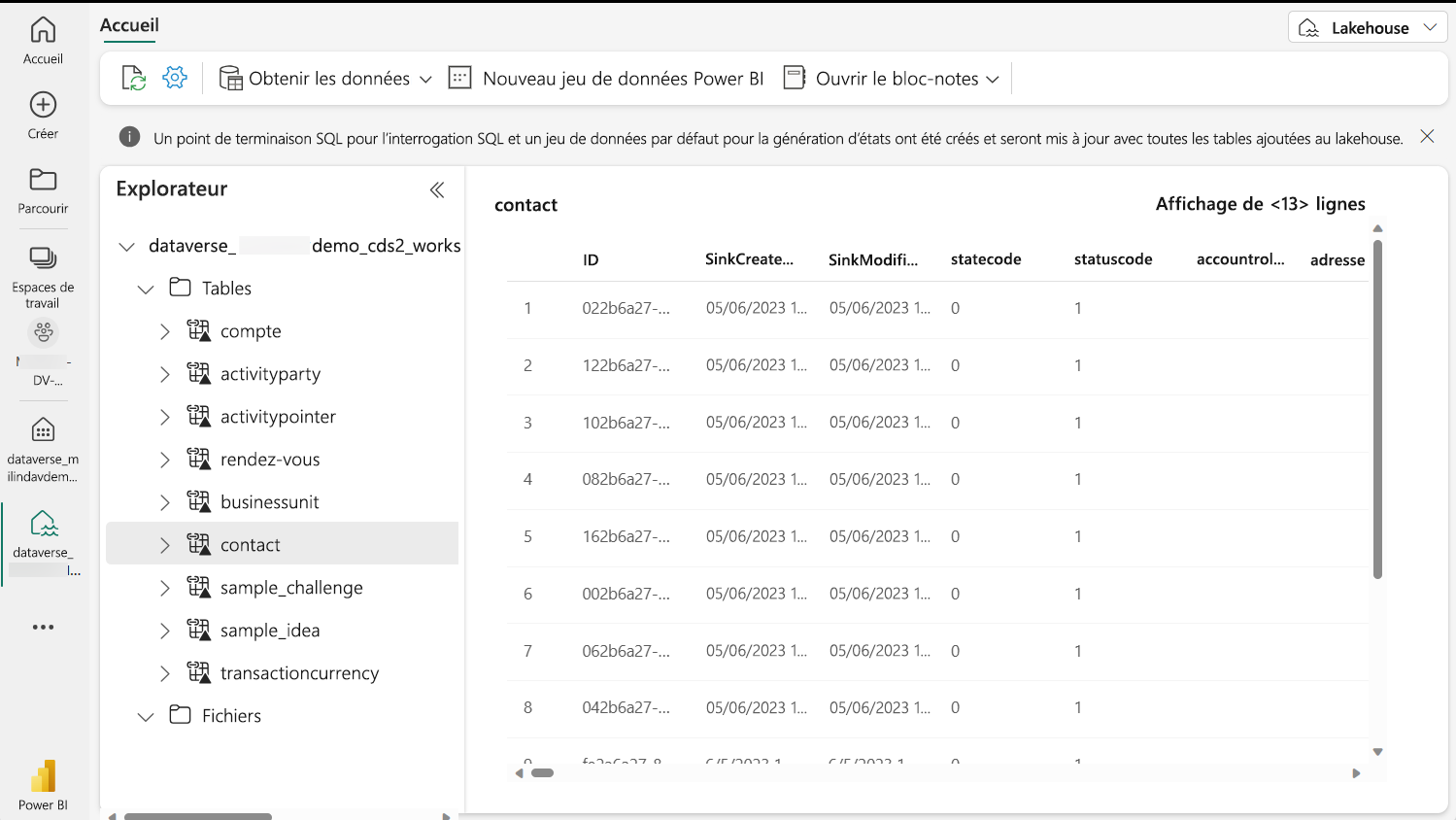Click the statuscode column header
Screen dimensions: 1456x820
coord(1113,259)
